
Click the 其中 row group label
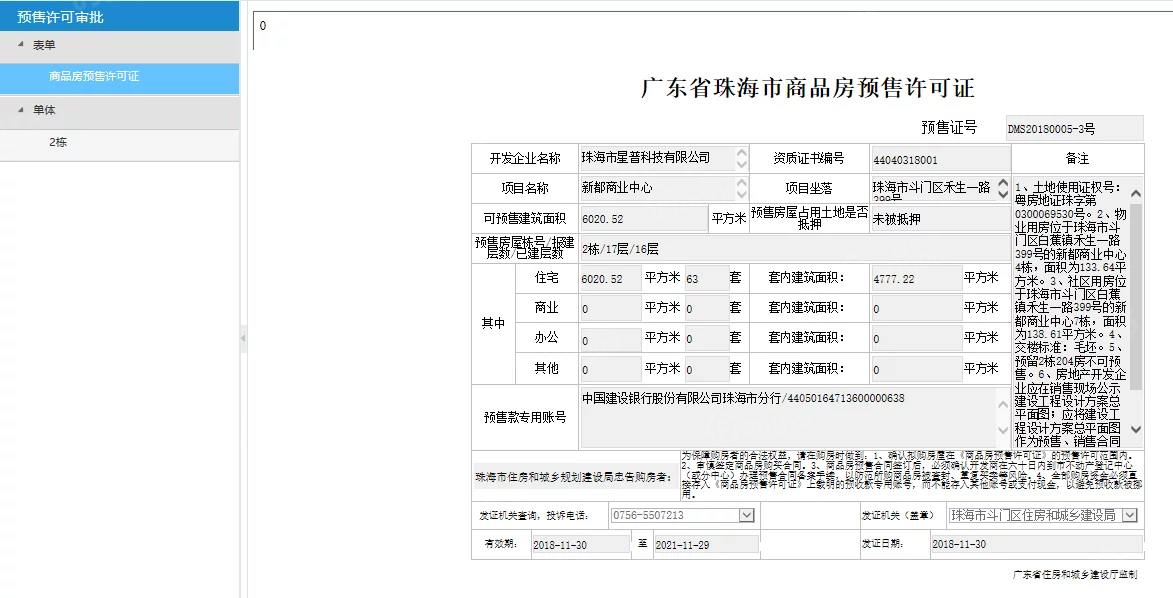(x=493, y=323)
